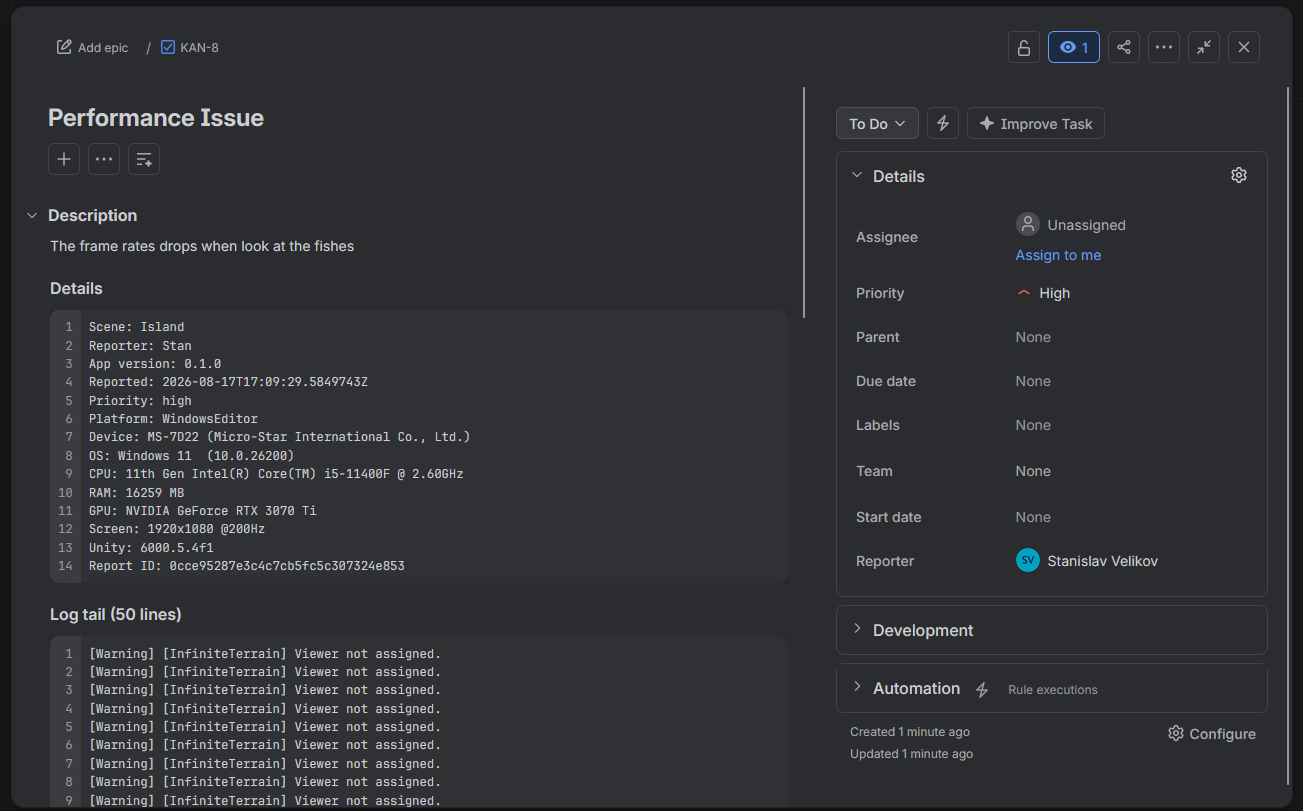
Task: Set the Team field value
Action: (x=1033, y=471)
